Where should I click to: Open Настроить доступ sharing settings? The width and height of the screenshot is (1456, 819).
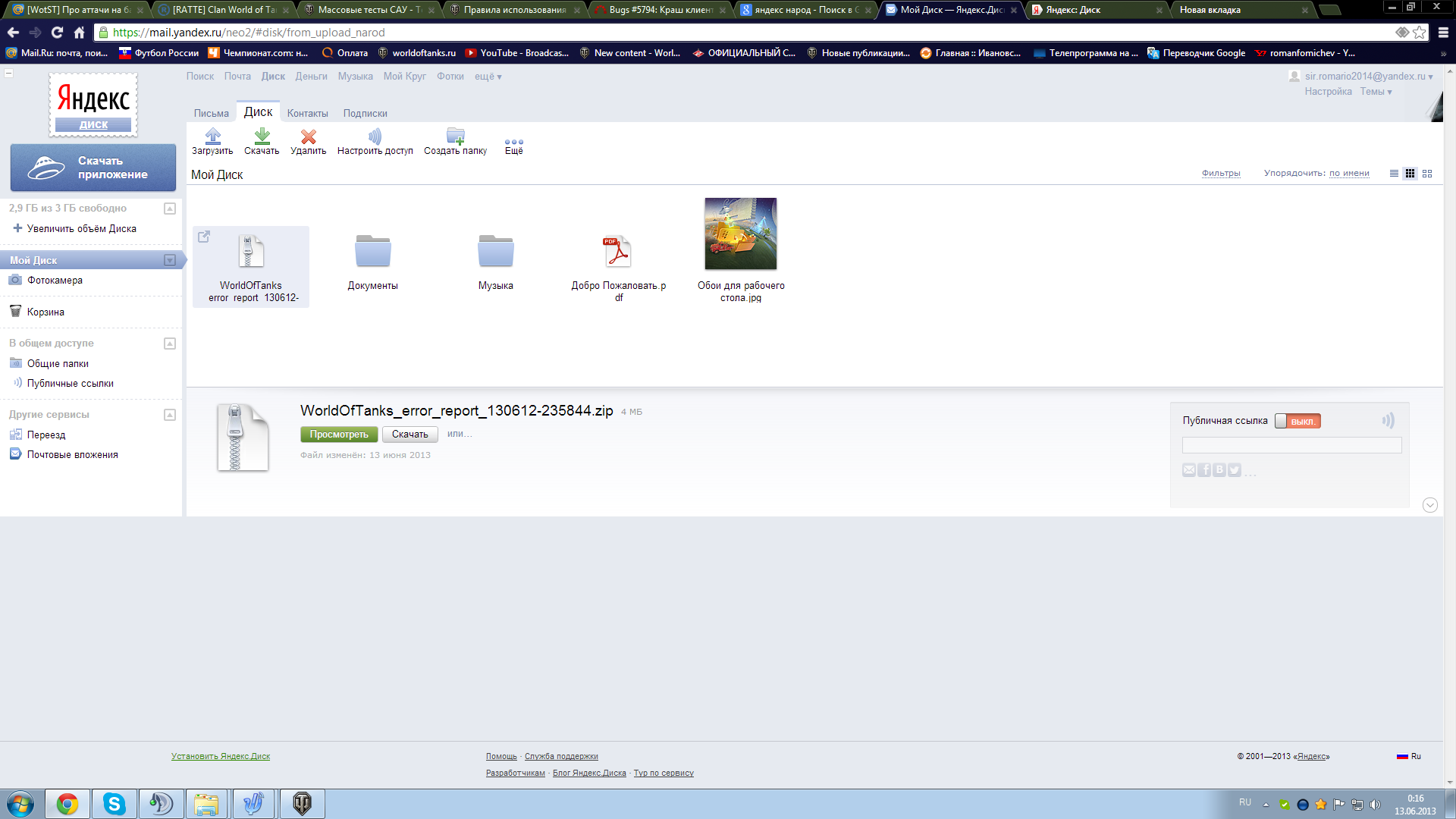click(375, 142)
